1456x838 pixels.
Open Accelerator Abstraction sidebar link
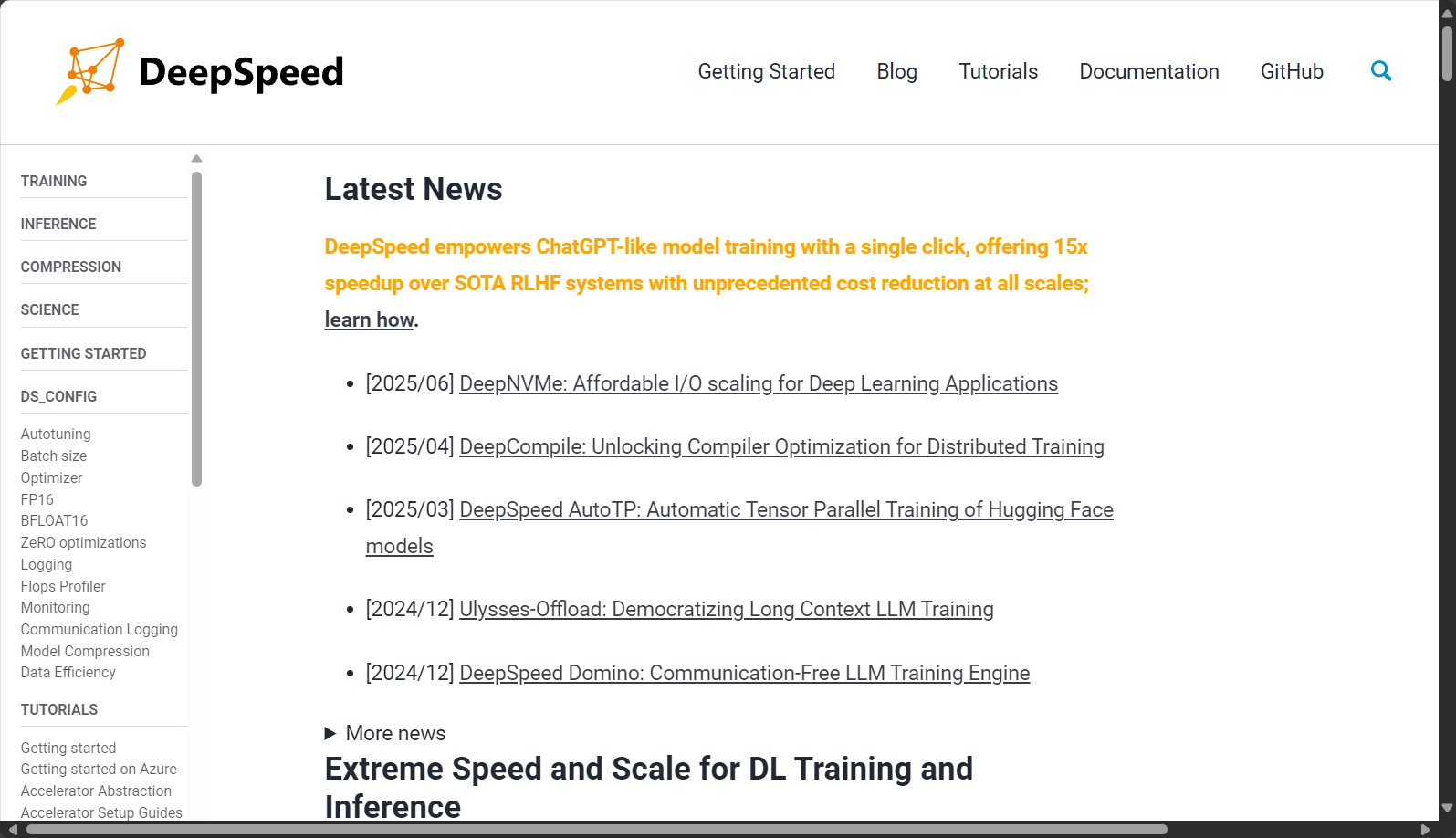click(x=96, y=791)
